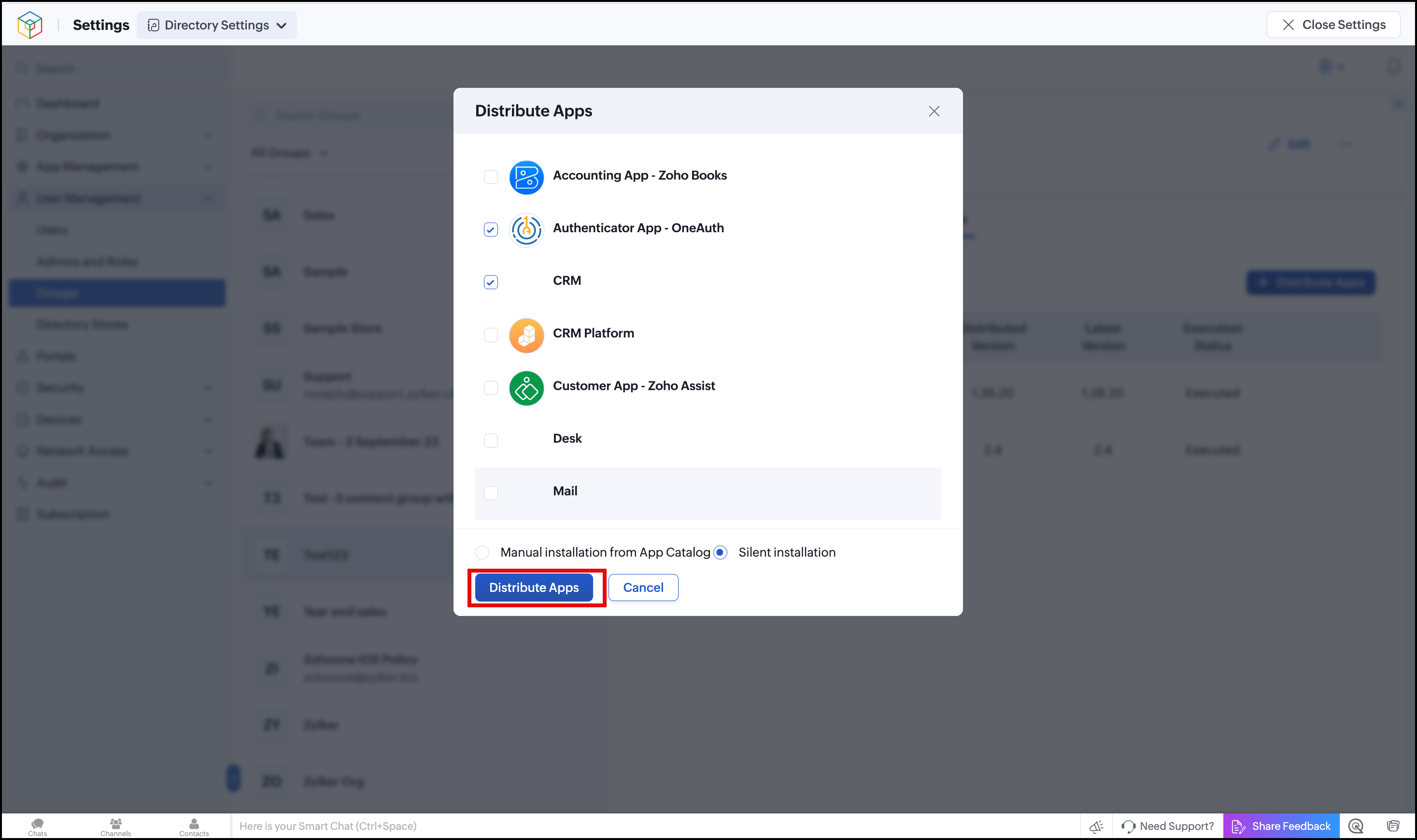This screenshot has width=1417, height=840.
Task: Click the Desk app label
Action: (567, 439)
